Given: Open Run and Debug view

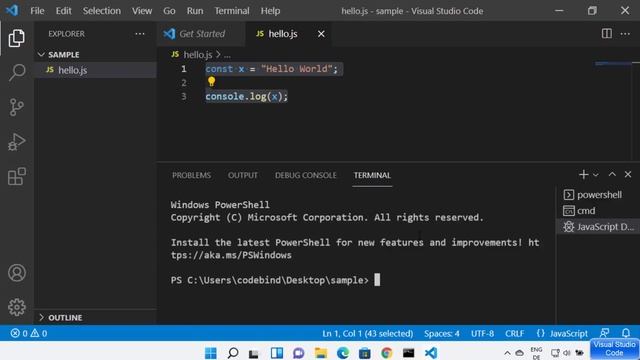Looking at the screenshot, I should point(17,142).
